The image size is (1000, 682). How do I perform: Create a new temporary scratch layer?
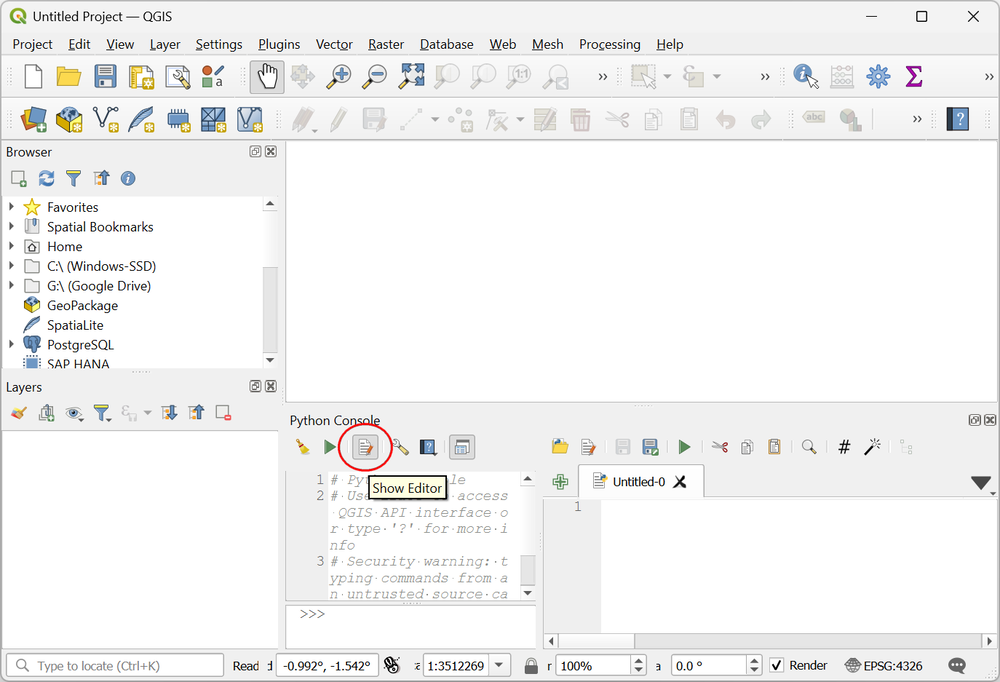pos(178,119)
